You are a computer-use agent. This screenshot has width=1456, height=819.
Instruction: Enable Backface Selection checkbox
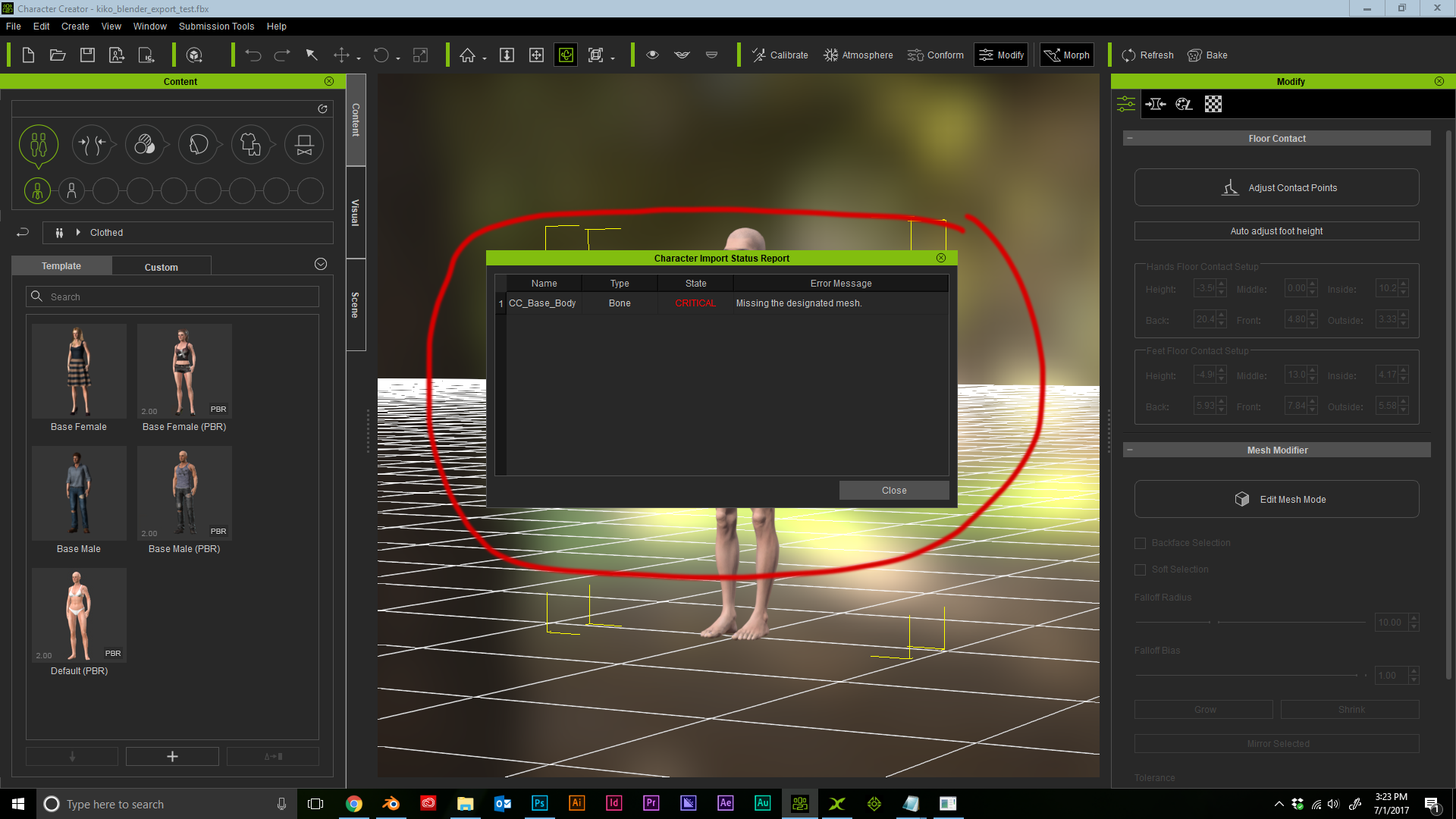pyautogui.click(x=1140, y=543)
